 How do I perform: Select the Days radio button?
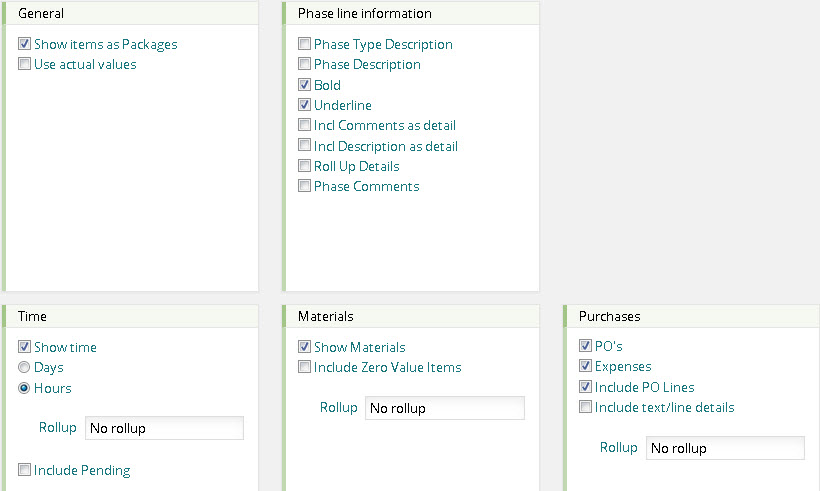coord(25,368)
